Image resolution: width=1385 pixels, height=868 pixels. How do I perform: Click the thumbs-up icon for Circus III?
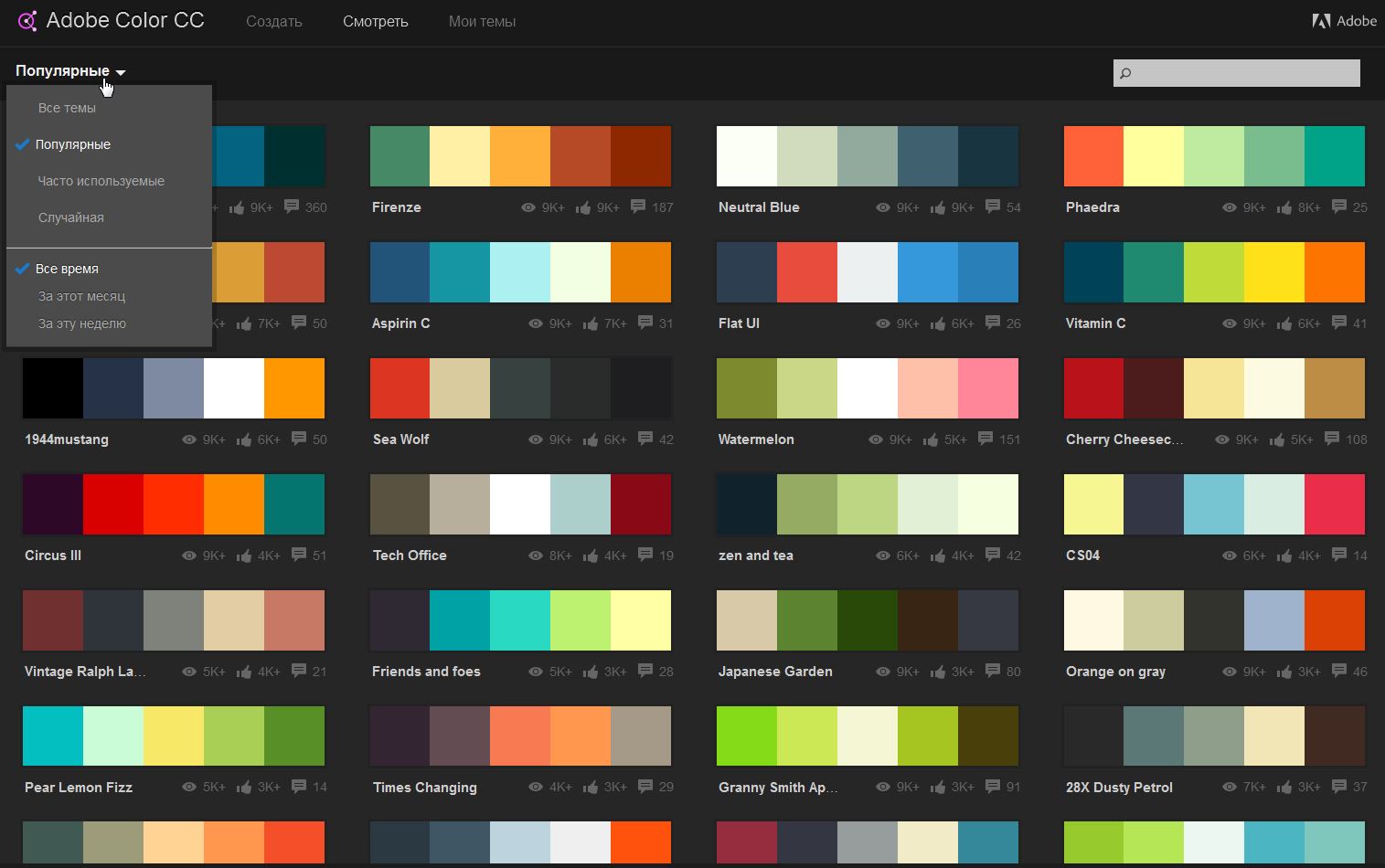(x=244, y=556)
